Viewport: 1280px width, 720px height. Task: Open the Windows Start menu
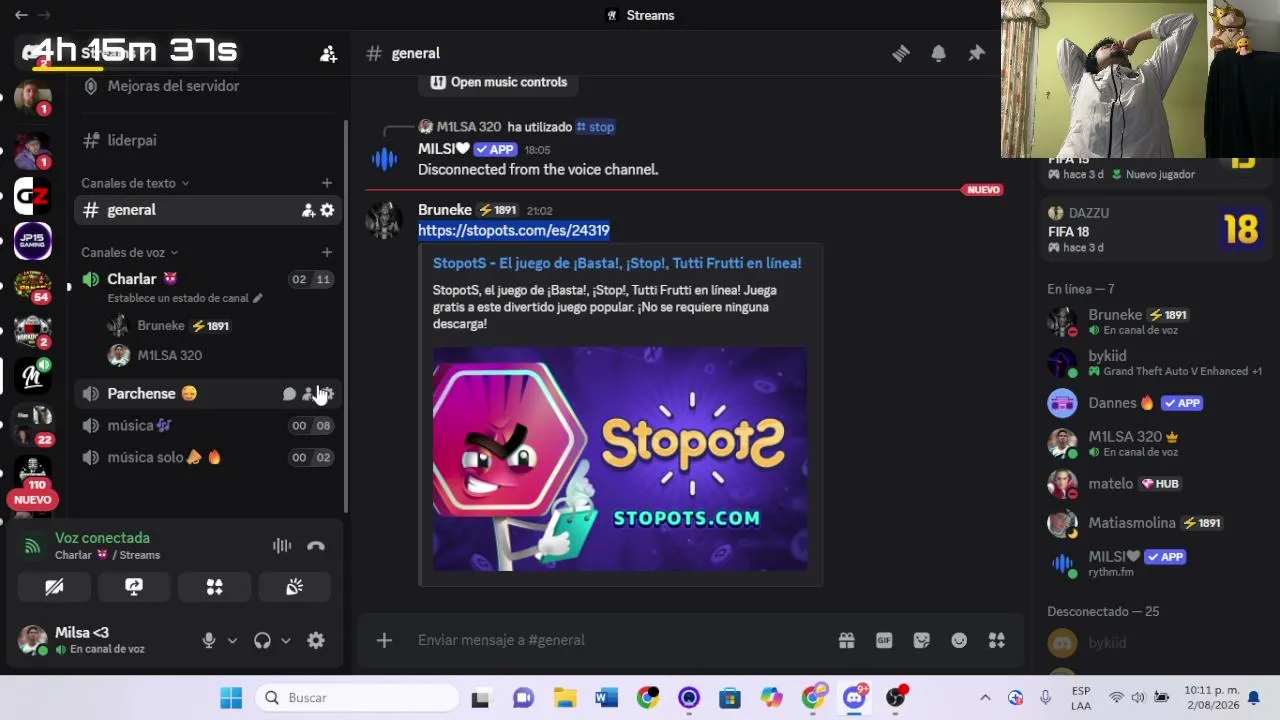pyautogui.click(x=231, y=698)
